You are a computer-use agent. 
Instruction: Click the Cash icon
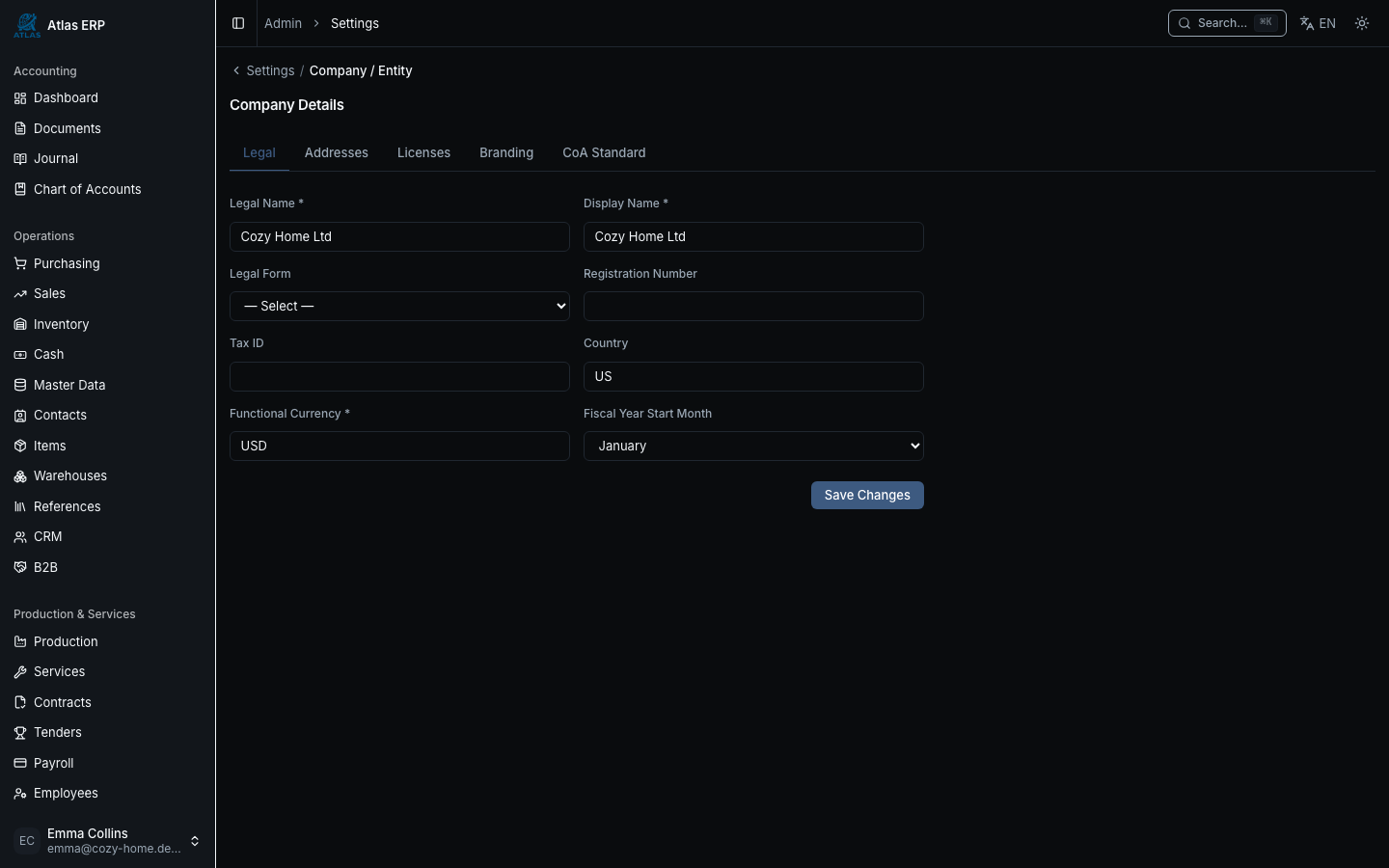[x=20, y=355]
